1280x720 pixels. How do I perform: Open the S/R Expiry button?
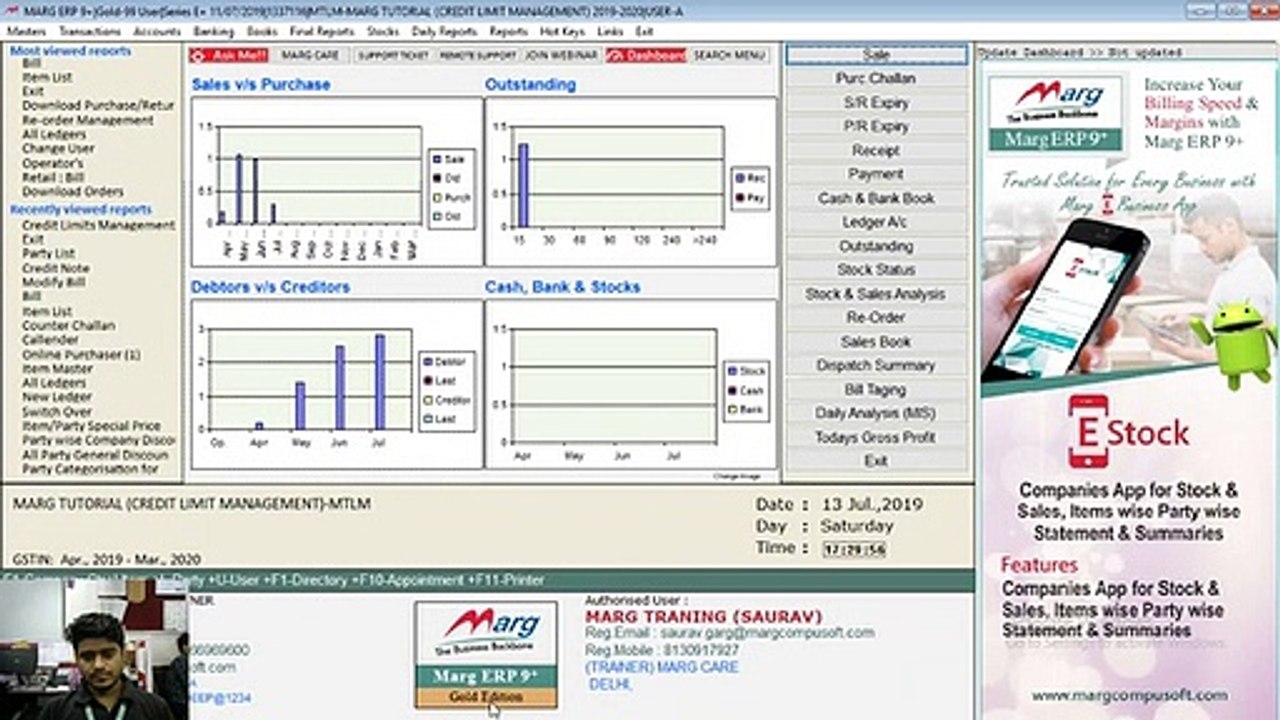click(x=876, y=102)
